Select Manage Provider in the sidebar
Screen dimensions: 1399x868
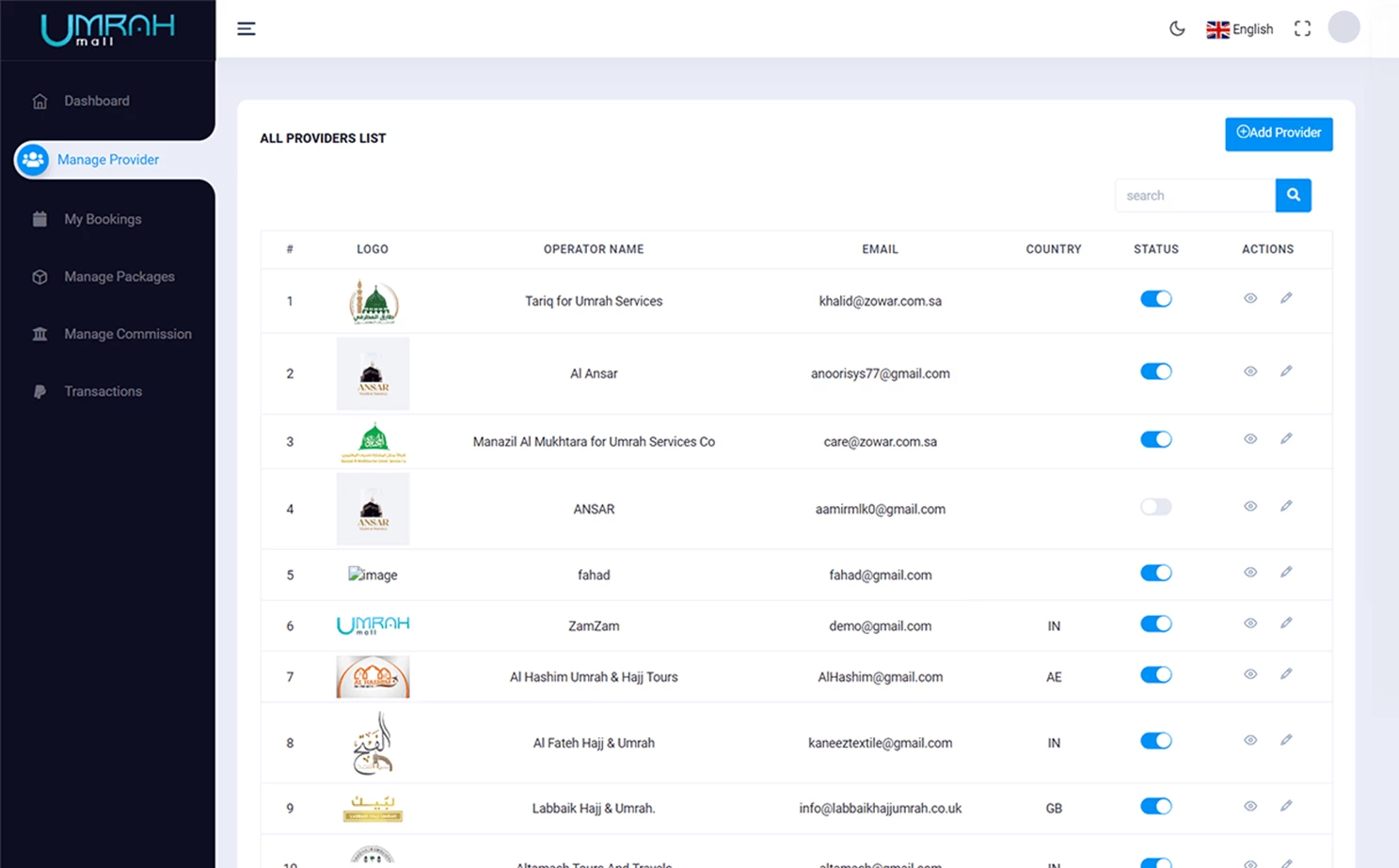pyautogui.click(x=108, y=160)
